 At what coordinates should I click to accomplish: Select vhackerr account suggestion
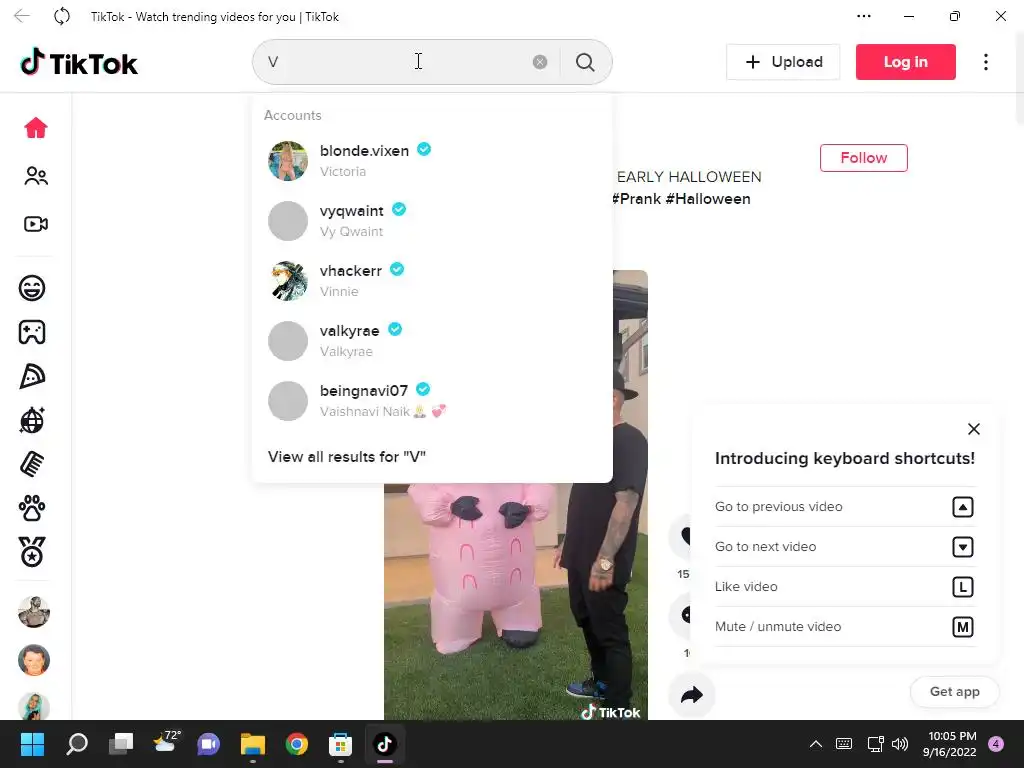[432, 281]
